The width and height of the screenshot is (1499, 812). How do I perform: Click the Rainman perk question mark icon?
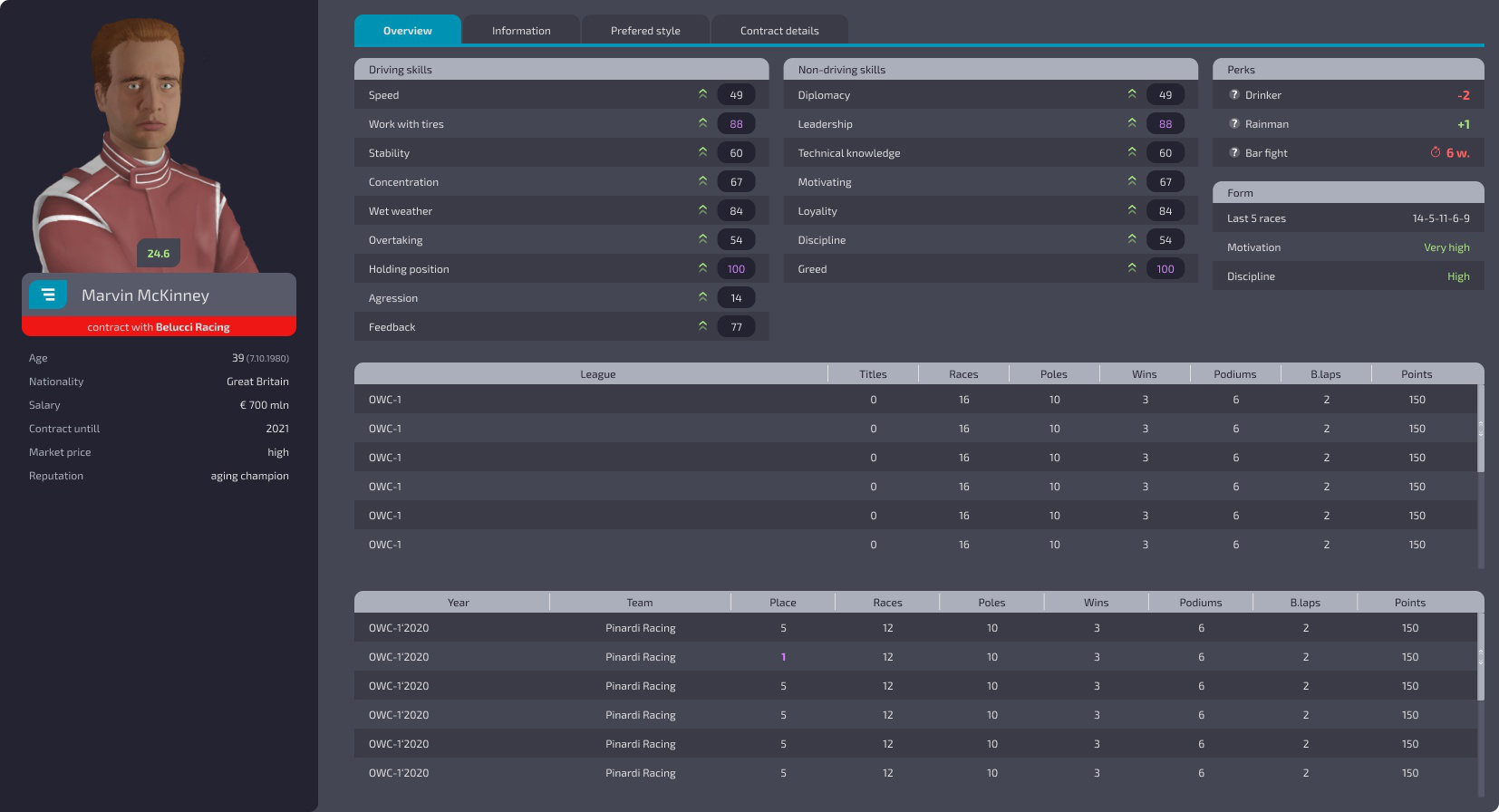point(1233,123)
